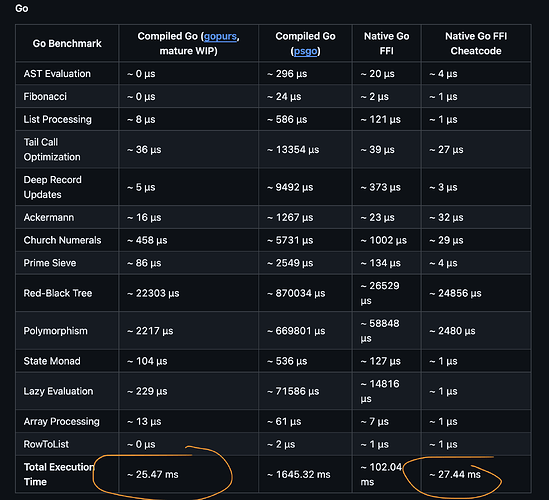549x500 pixels.
Task: Select the Native Go FFI Cheatcode header
Action: pos(476,43)
